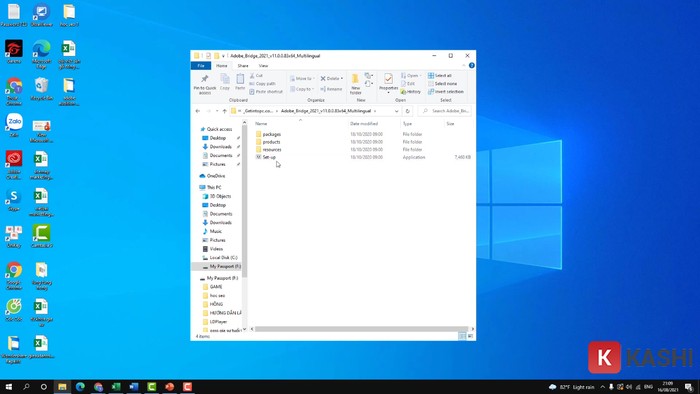Image resolution: width=700 pixels, height=394 pixels.
Task: Click Cut in the Clipboard group
Action: [257, 76]
